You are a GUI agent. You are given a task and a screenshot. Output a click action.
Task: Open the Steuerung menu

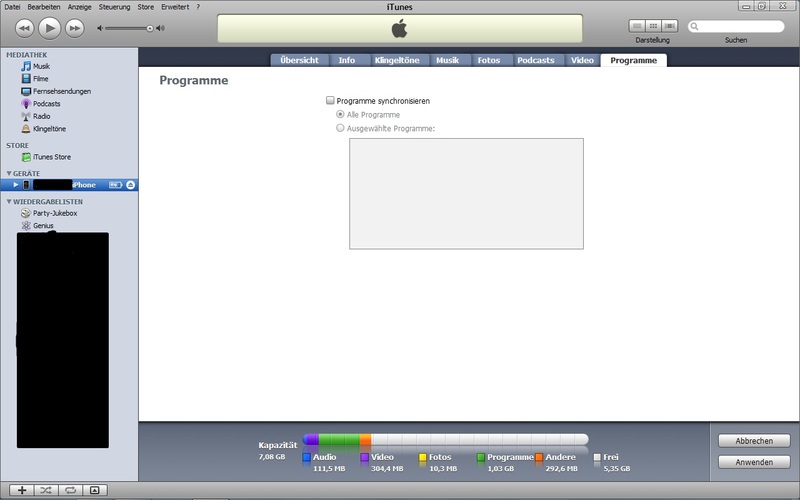point(114,7)
